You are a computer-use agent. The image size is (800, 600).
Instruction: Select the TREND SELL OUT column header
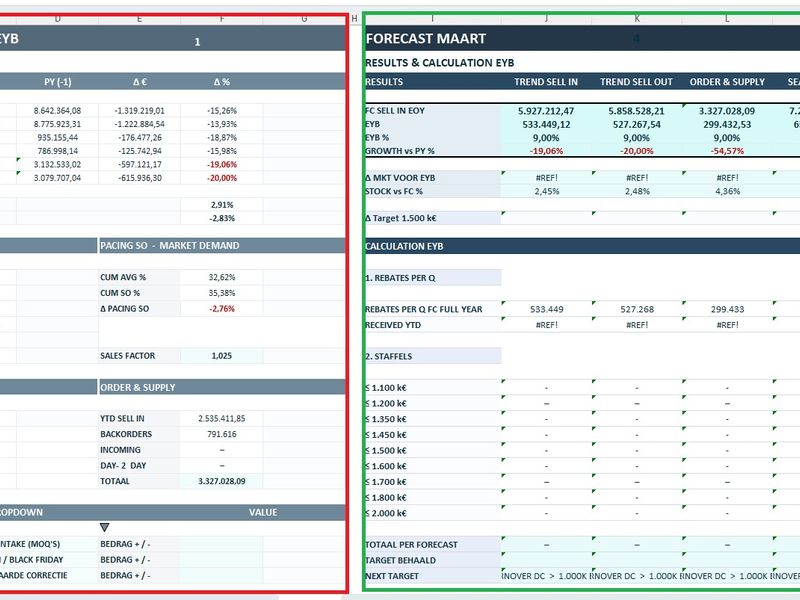click(636, 82)
